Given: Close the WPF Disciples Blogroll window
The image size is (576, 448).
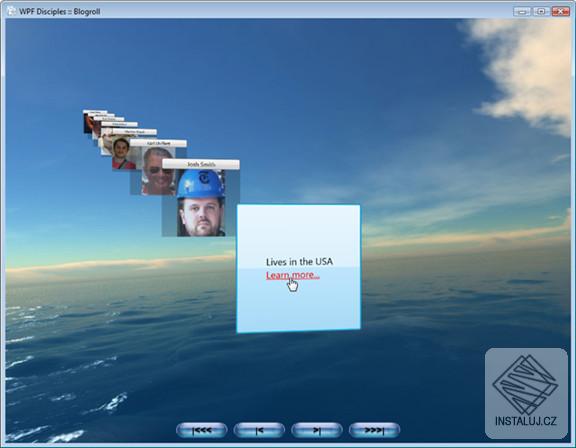Looking at the screenshot, I should (561, 11).
